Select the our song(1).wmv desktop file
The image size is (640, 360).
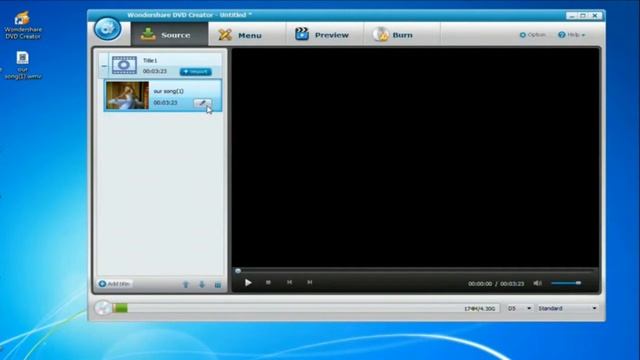point(22,65)
